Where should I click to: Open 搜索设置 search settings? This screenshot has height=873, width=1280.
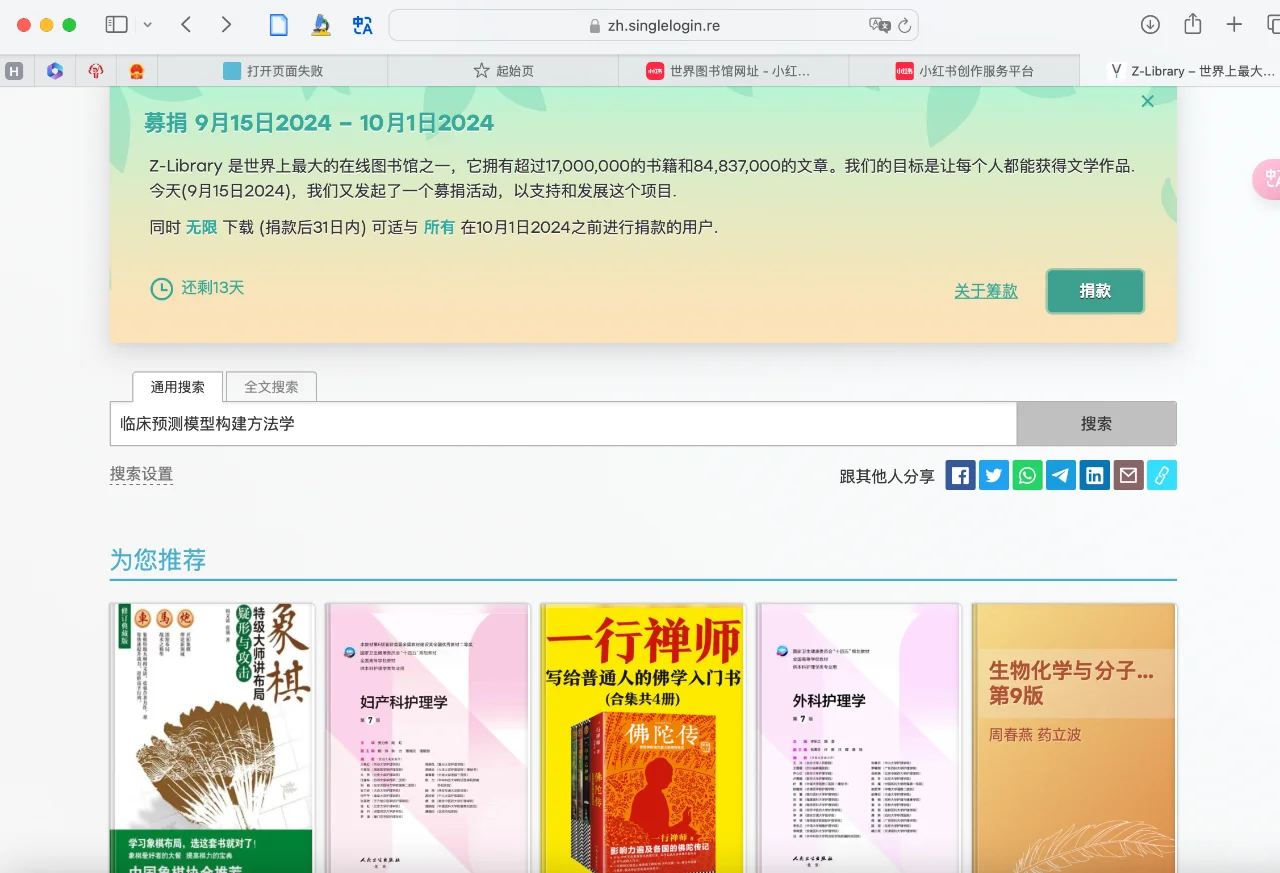pos(141,474)
